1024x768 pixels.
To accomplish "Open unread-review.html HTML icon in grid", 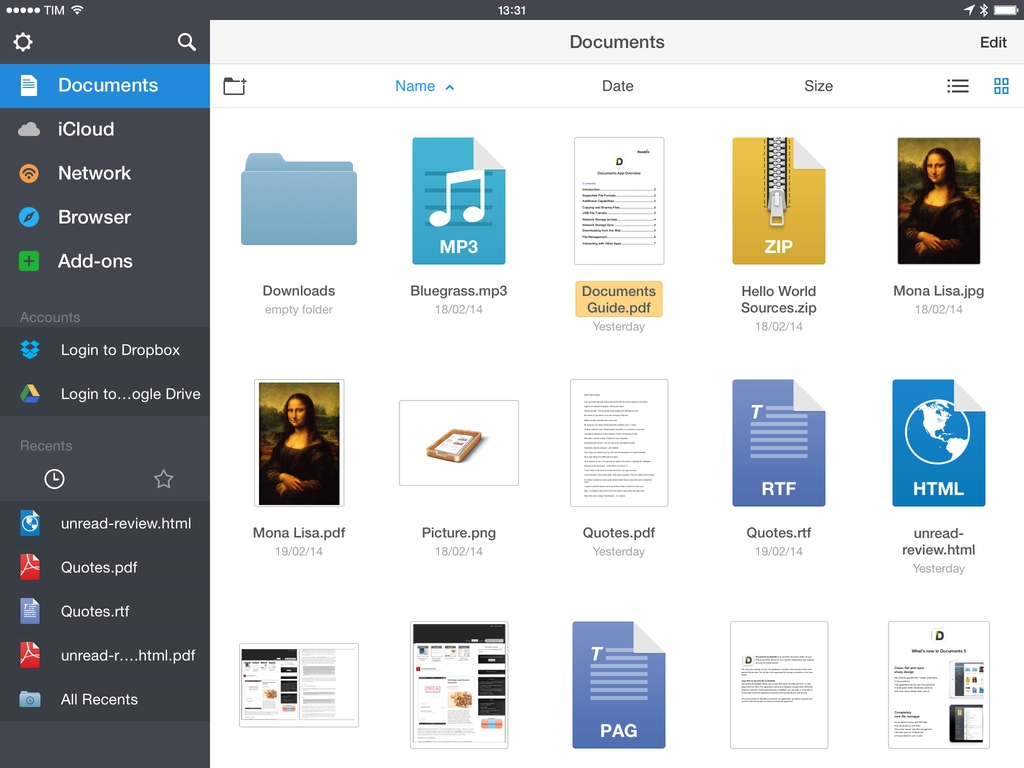I will click(938, 443).
